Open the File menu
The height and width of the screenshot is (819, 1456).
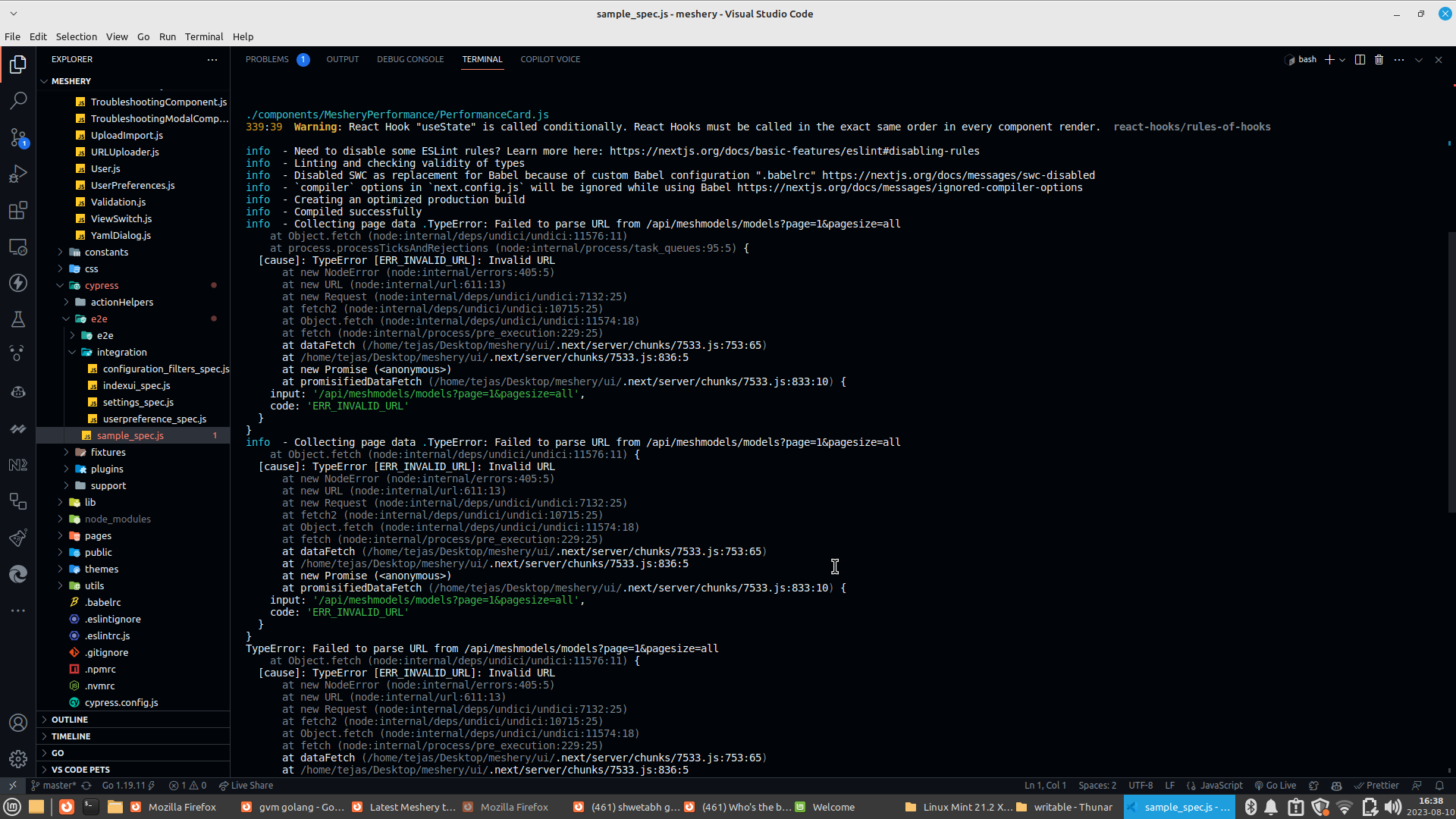tap(12, 36)
